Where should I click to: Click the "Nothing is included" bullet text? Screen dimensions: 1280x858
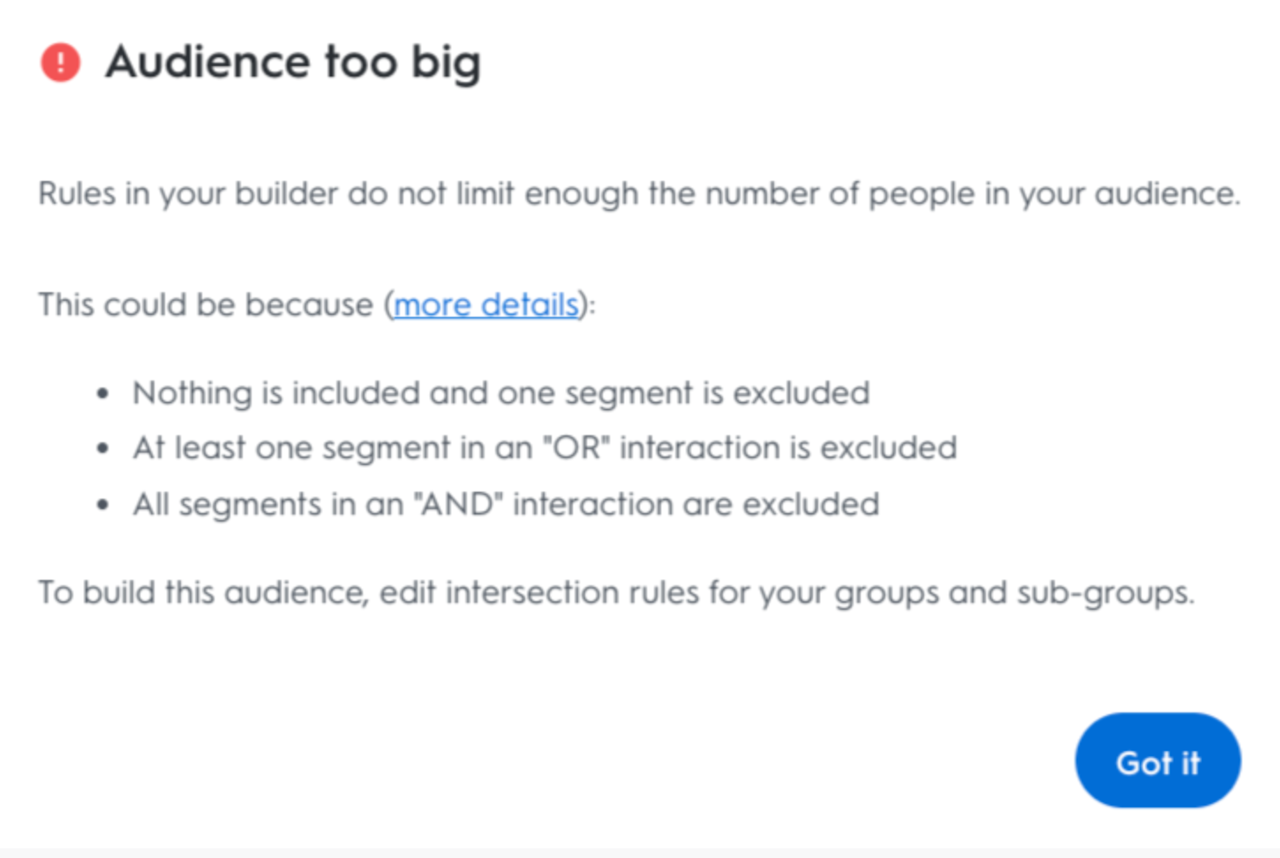tap(500, 393)
